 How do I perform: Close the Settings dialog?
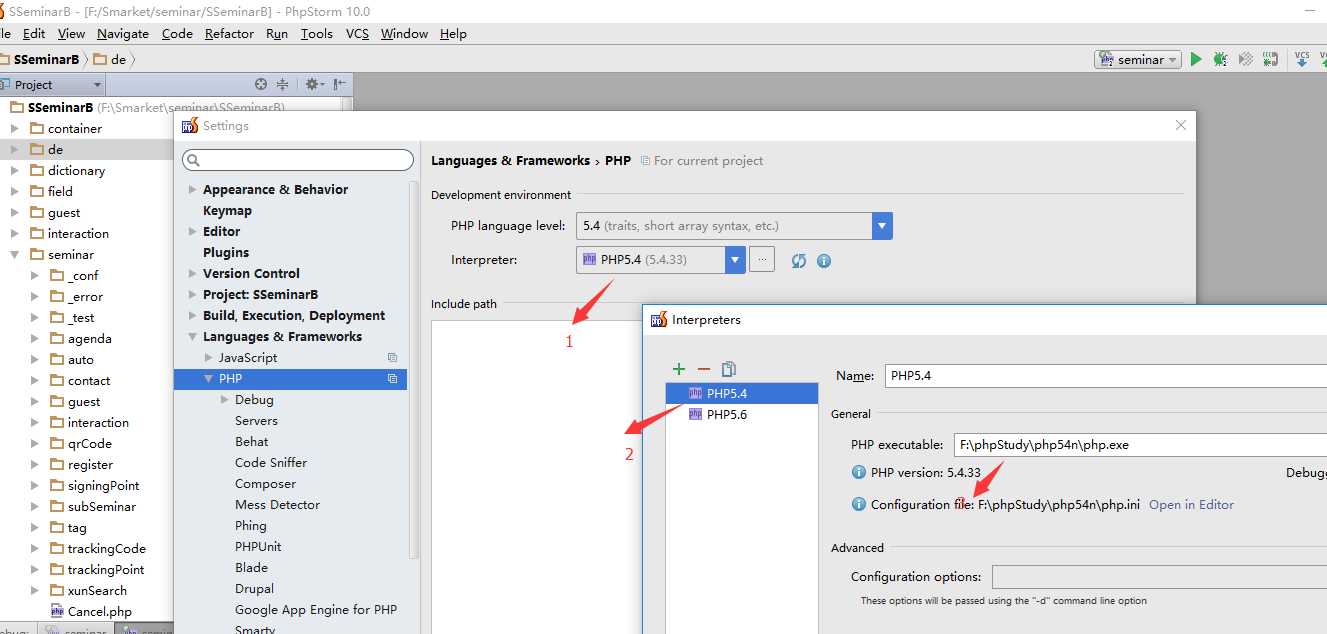pos(1180,125)
